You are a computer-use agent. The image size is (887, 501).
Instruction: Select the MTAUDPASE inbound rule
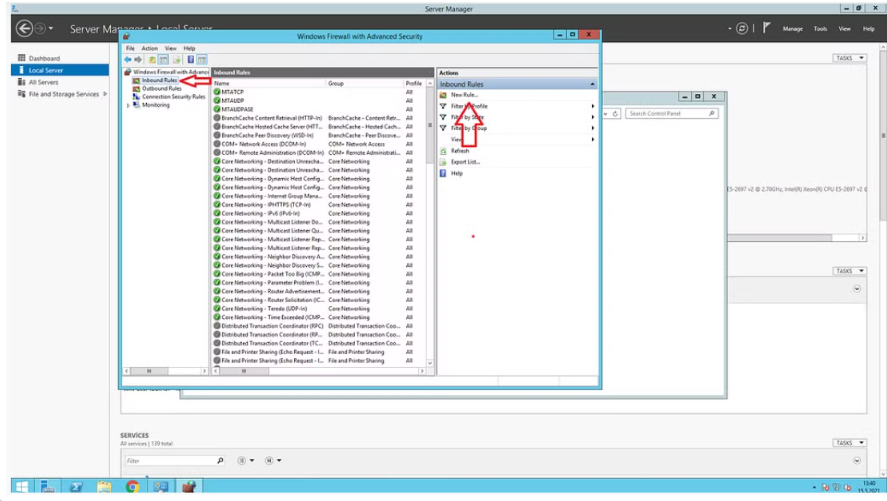[x=238, y=109]
